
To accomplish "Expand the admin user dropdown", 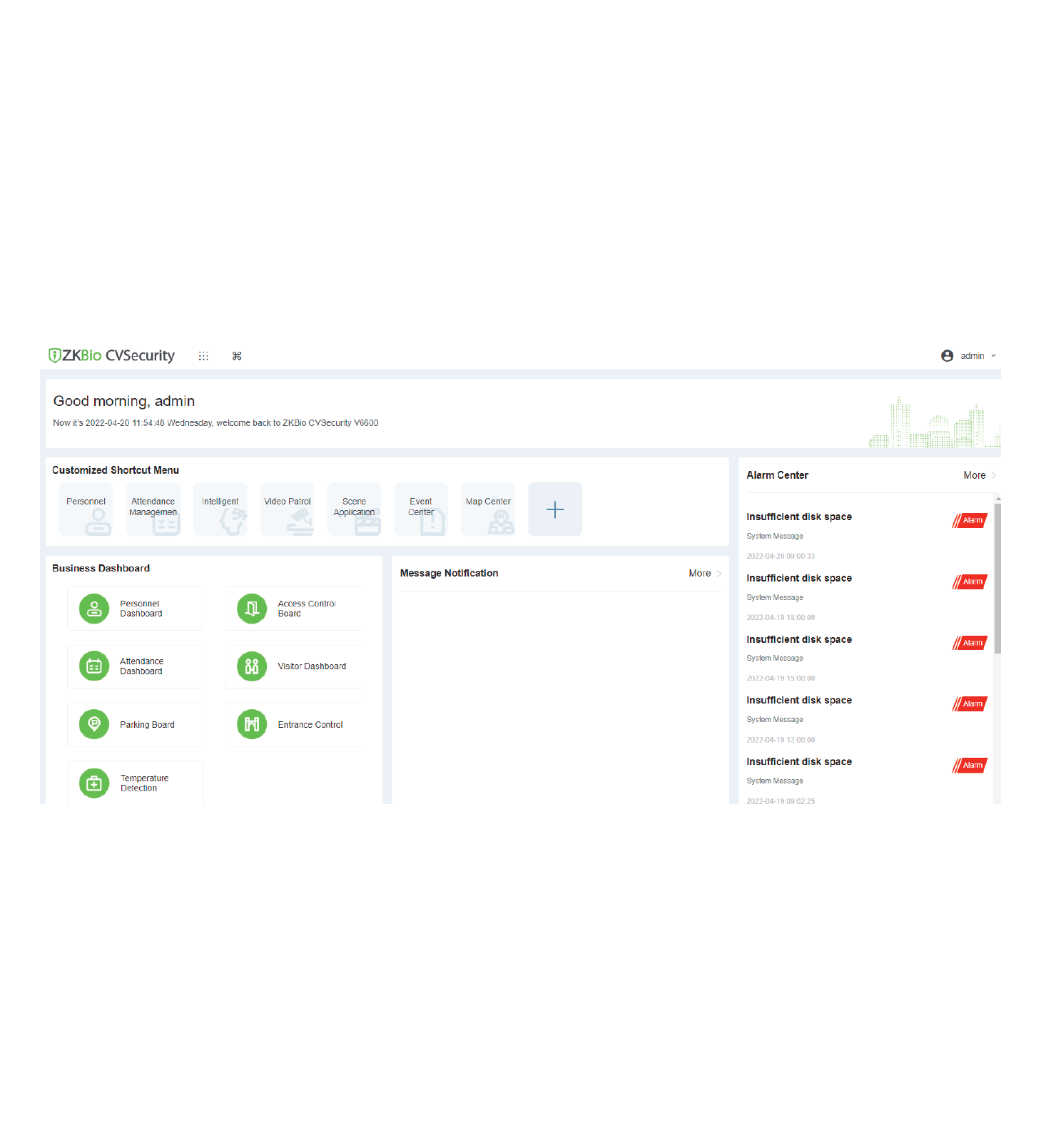I will [969, 356].
